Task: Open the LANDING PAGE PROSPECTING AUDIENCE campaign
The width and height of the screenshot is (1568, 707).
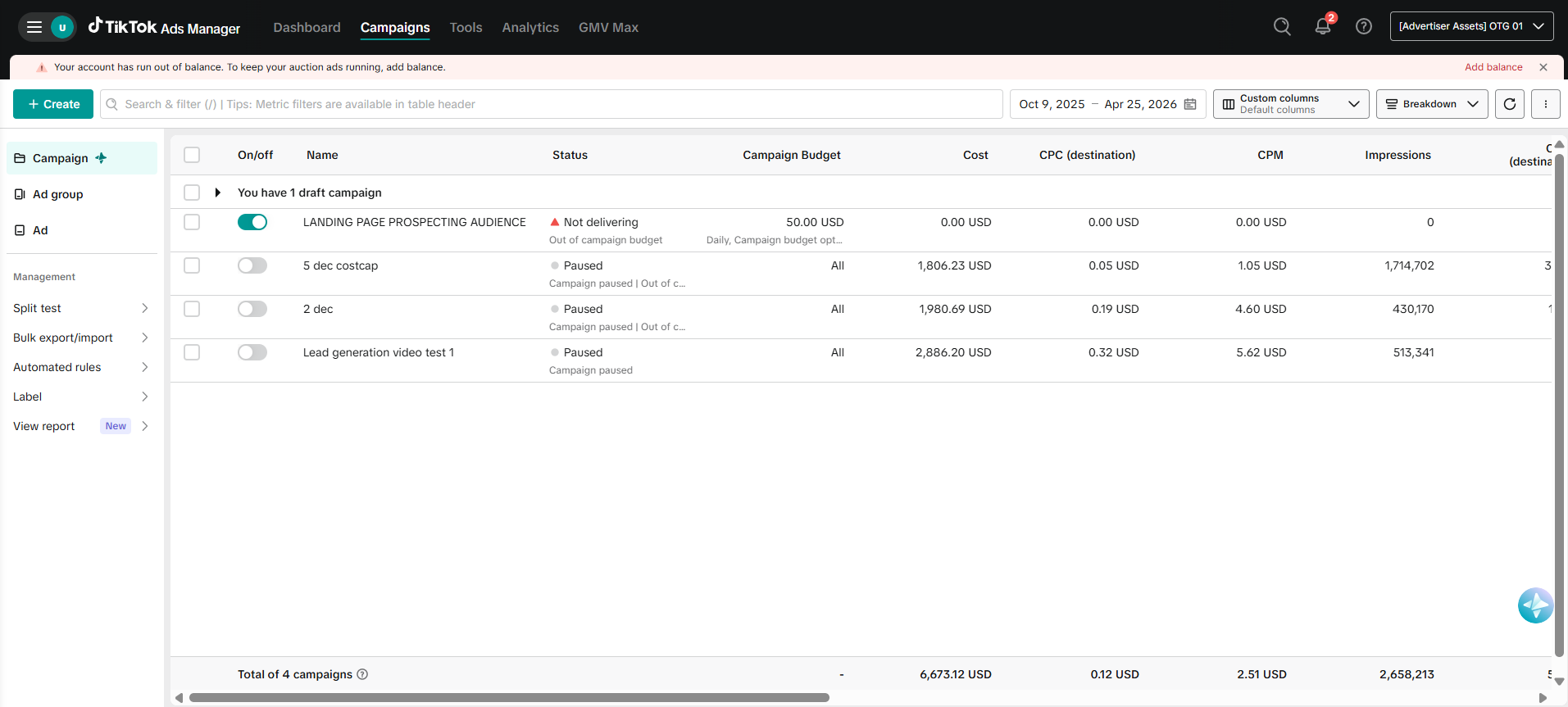Action: point(415,222)
